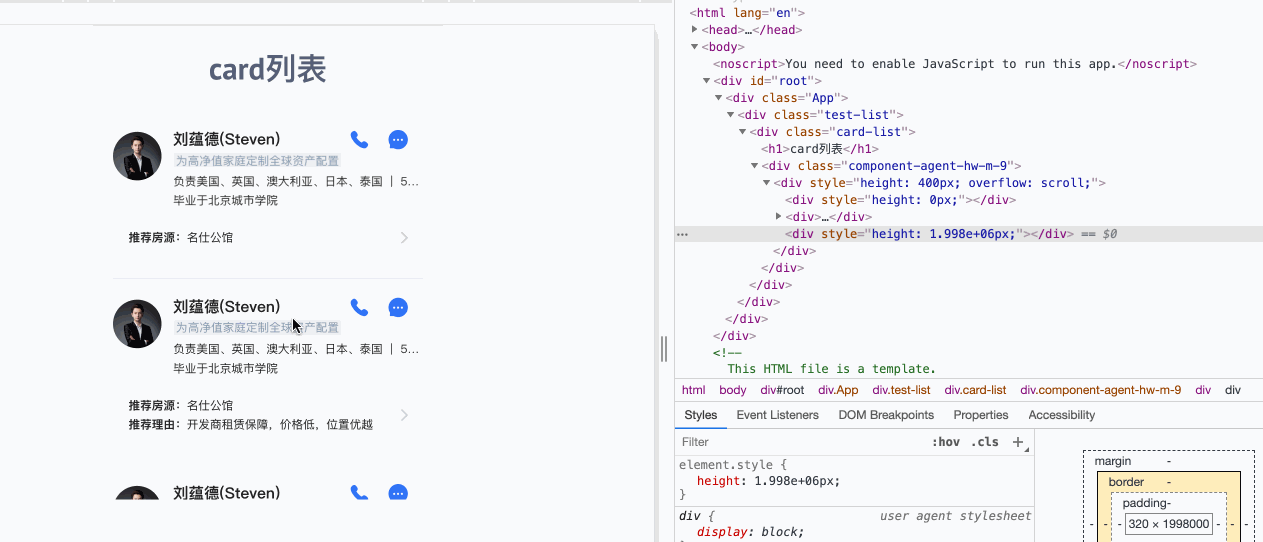This screenshot has width=1263, height=542.
Task: Open the Accessibility tab
Action: (1061, 415)
